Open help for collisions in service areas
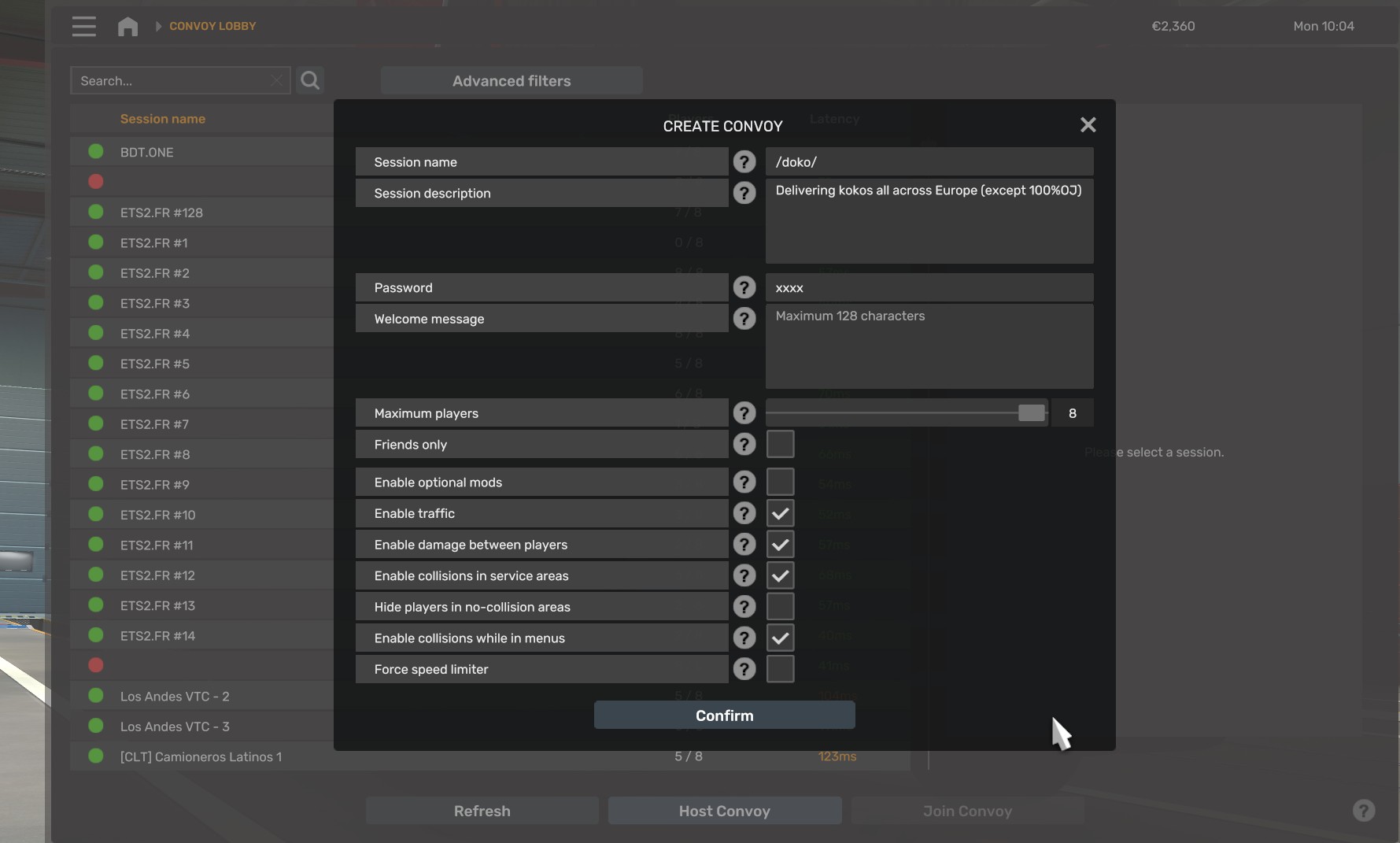 pos(744,575)
